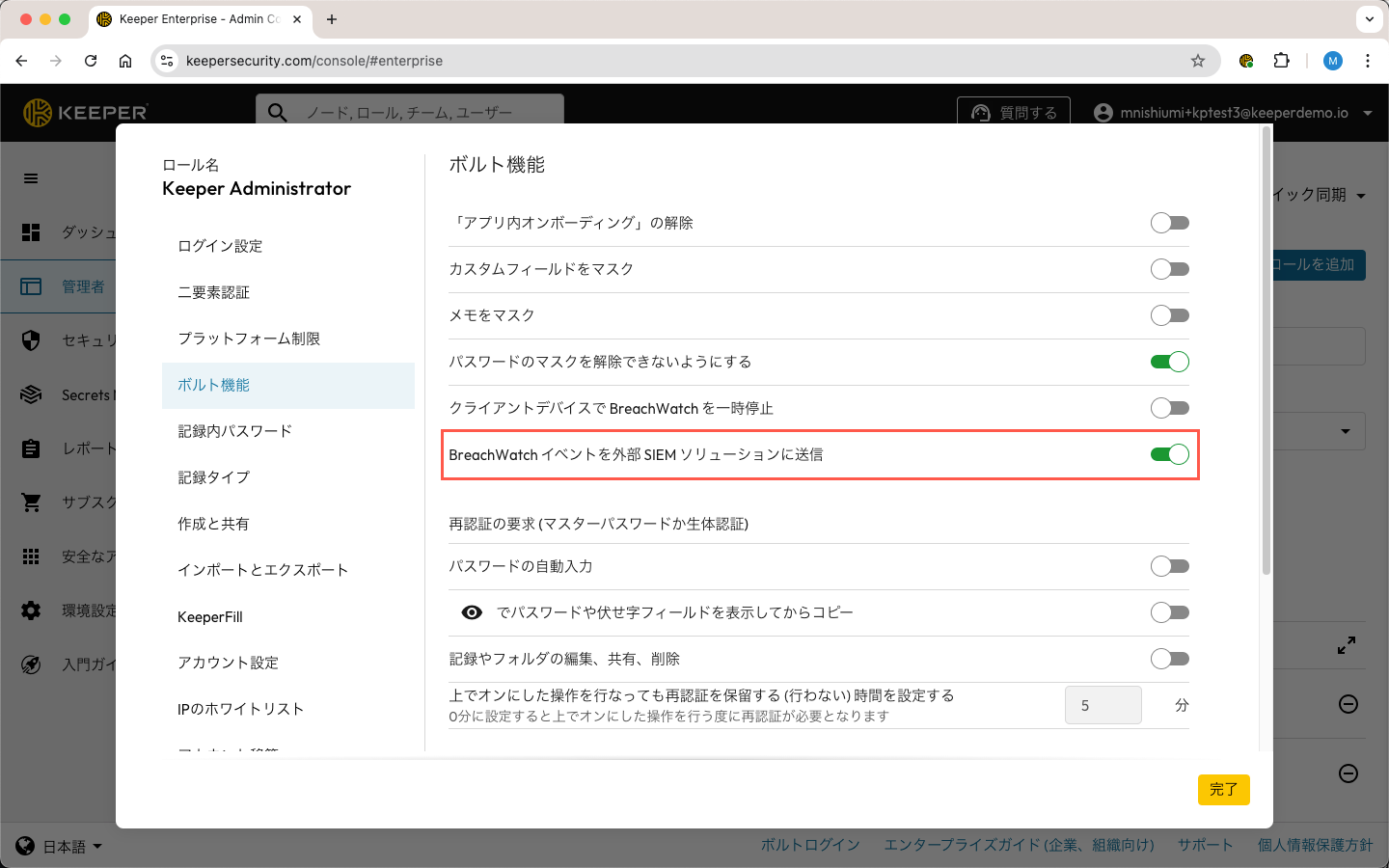Click the yellow 完了 button
Screen dimensions: 1389x868
[x=1223, y=789]
